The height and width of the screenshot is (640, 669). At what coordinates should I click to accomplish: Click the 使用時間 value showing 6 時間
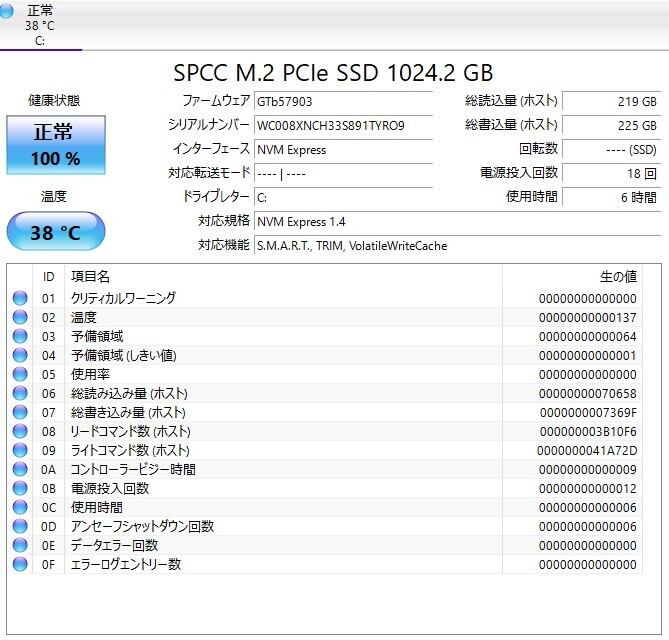[612, 197]
